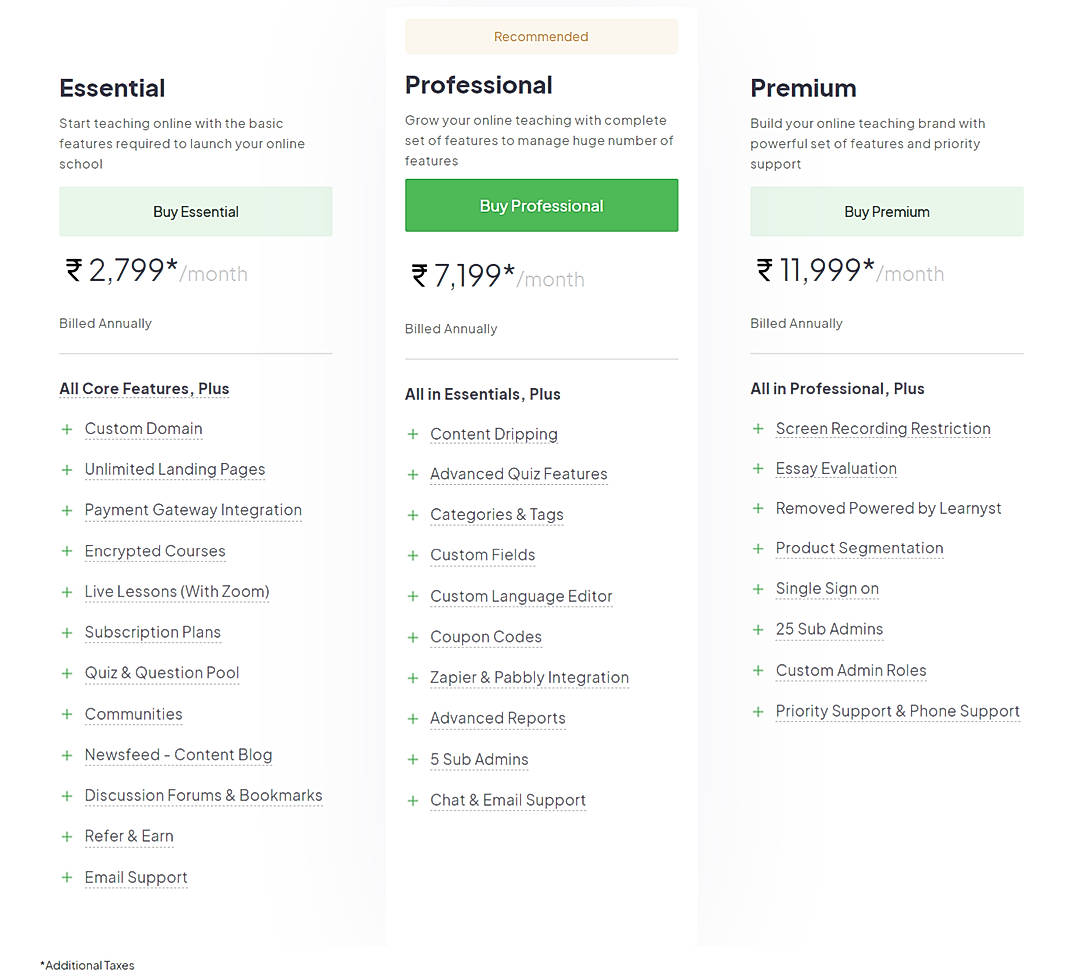Open the Live Lessons (With Zoom) link

[177, 591]
